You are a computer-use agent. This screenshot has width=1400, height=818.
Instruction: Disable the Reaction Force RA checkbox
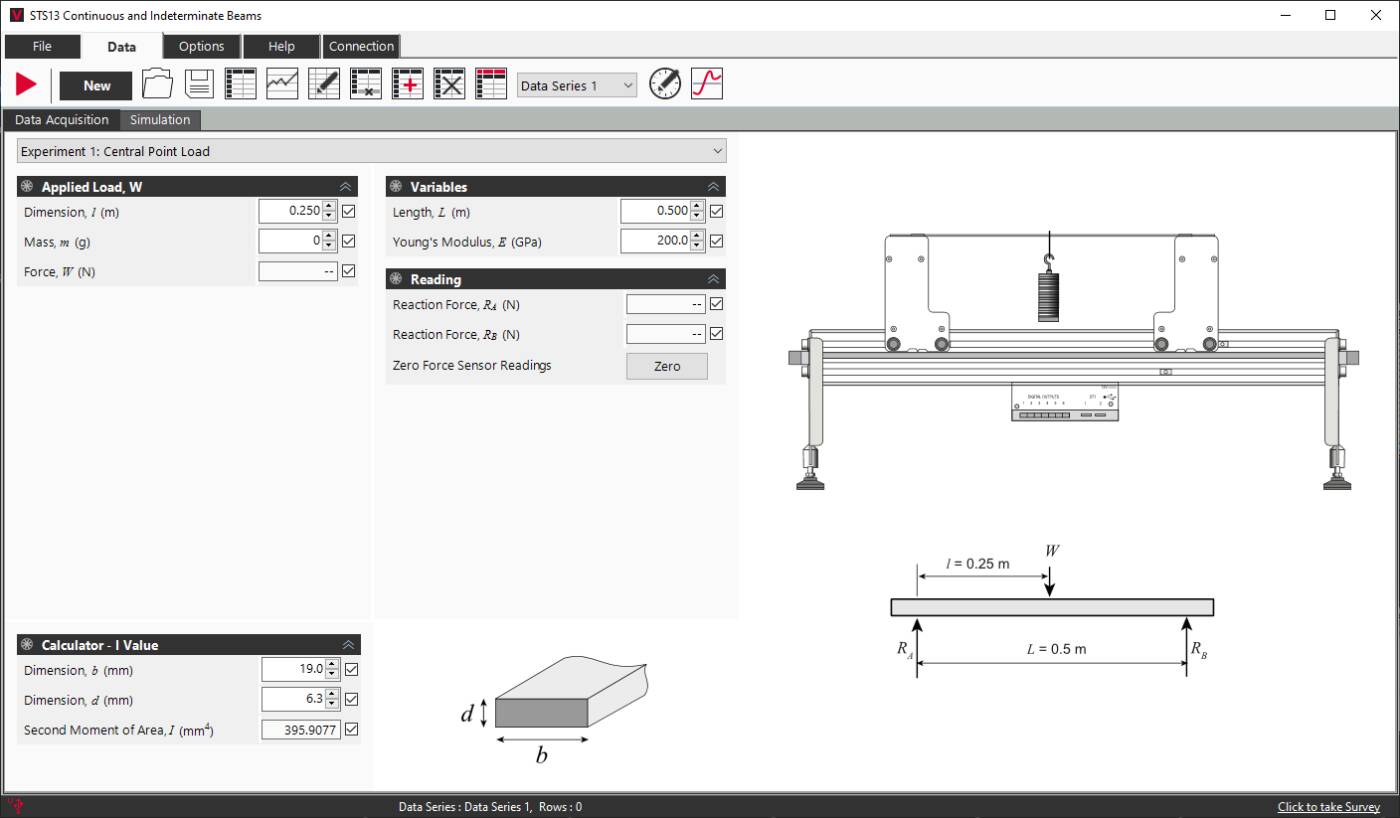tap(716, 304)
